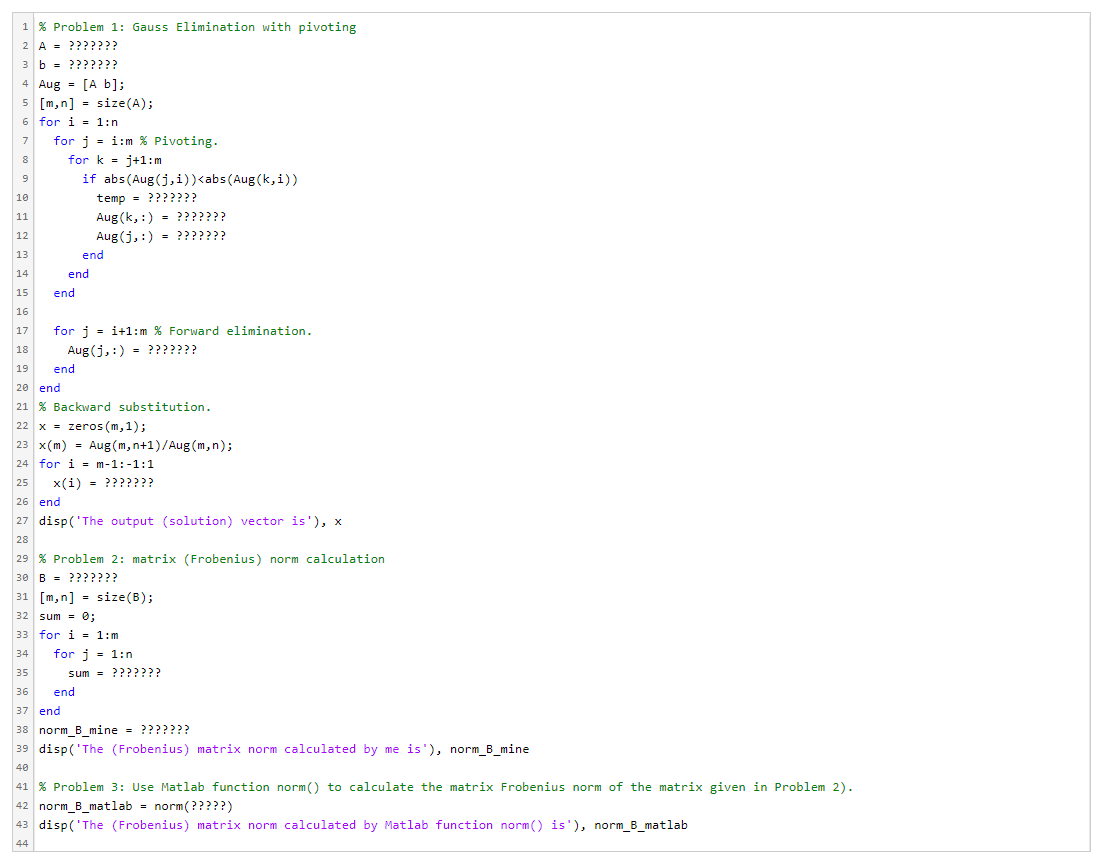Click the line 'for k = j+1:m'
Viewport: 1103px width, 864px height.
tap(115, 160)
